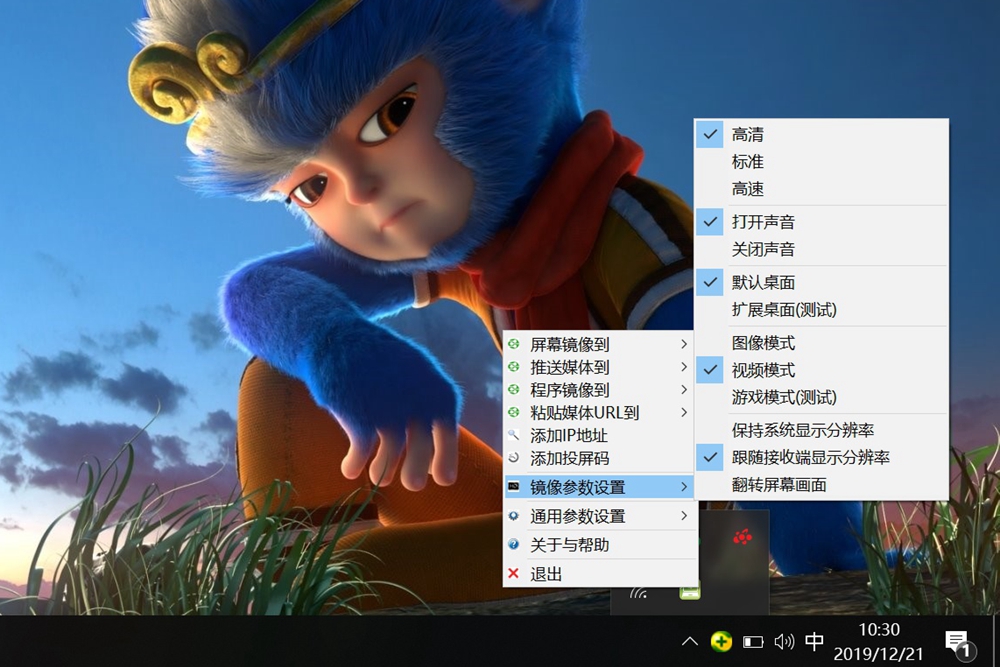Select 默认桌面 option
The height and width of the screenshot is (667, 1000).
(821, 282)
